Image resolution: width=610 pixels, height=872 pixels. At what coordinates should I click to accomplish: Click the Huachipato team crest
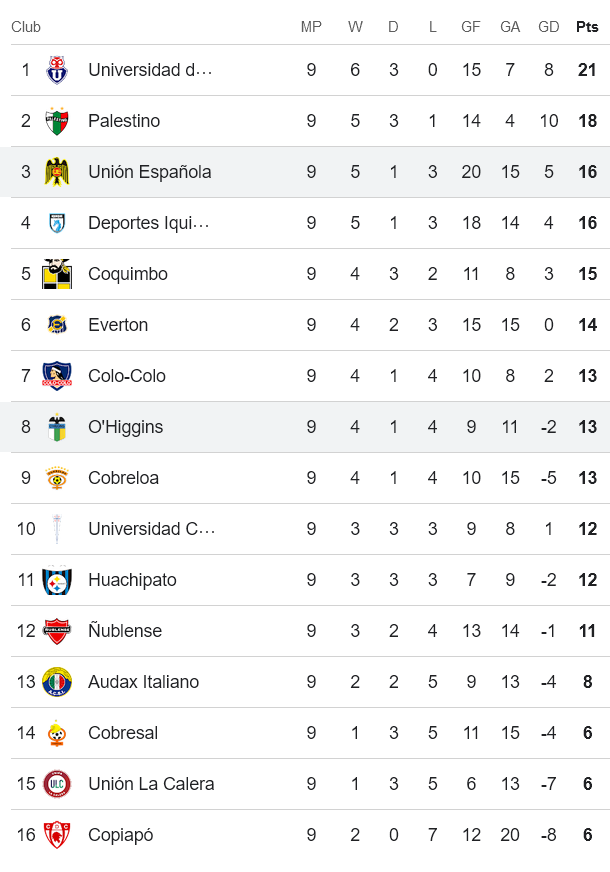click(57, 580)
